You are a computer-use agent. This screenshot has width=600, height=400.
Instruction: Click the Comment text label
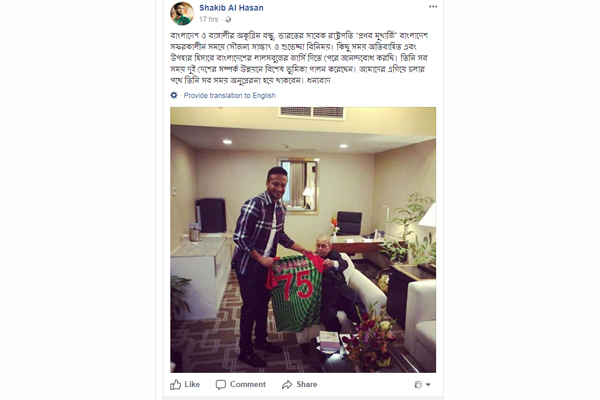(248, 384)
